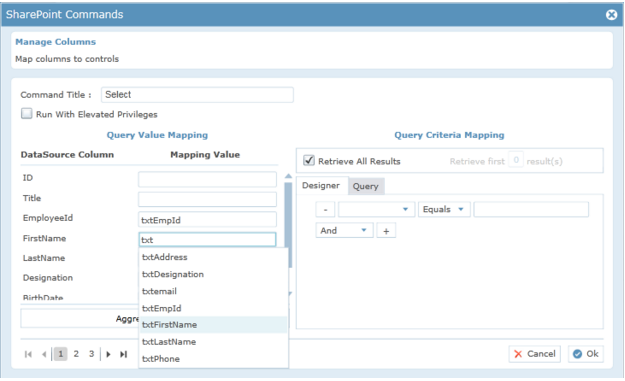Image resolution: width=625 pixels, height=381 pixels.
Task: Click the Command Title input field
Action: click(x=197, y=95)
